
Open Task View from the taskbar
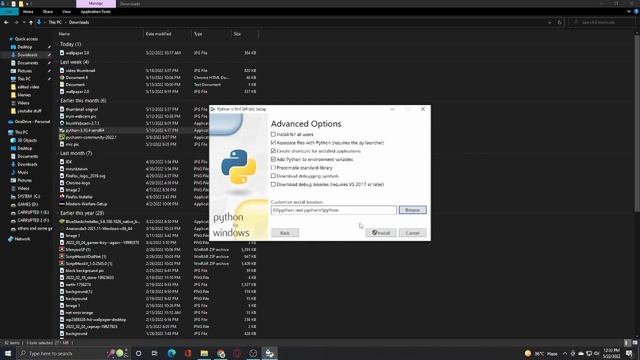(154, 353)
